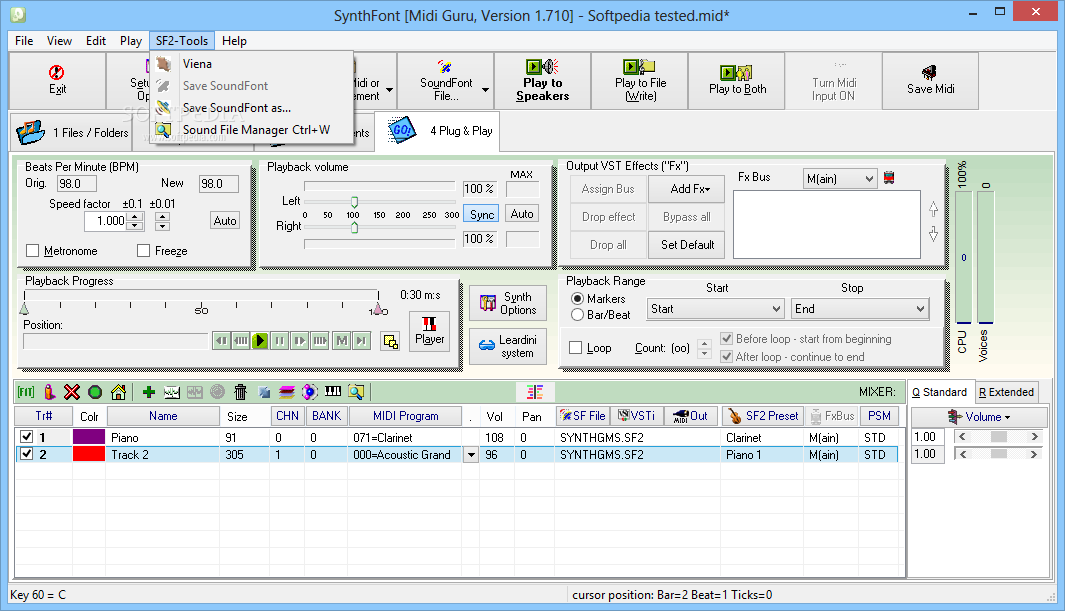Click the SF File column header button
This screenshot has width=1065, height=611.
[582, 416]
